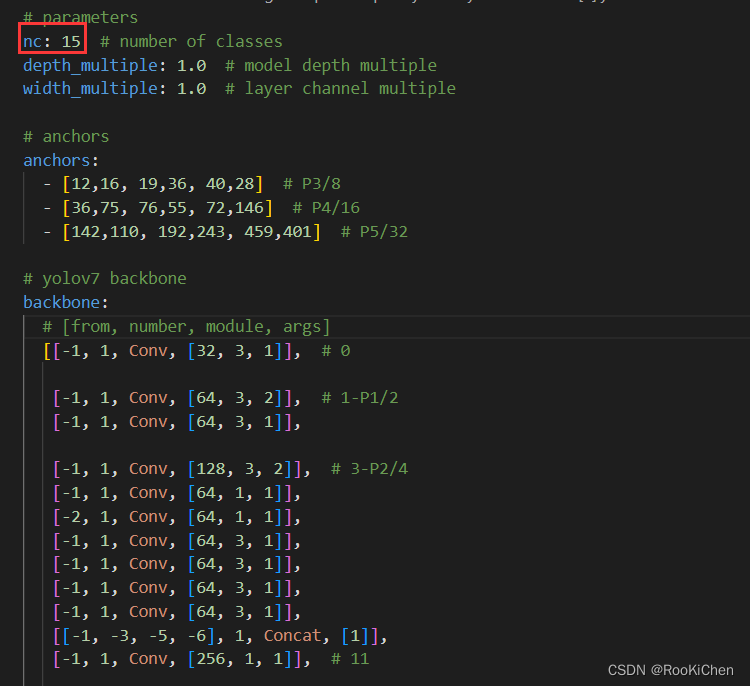Click the '# parameters' comment line
Viewport: 750px width, 686px height.
(x=80, y=18)
